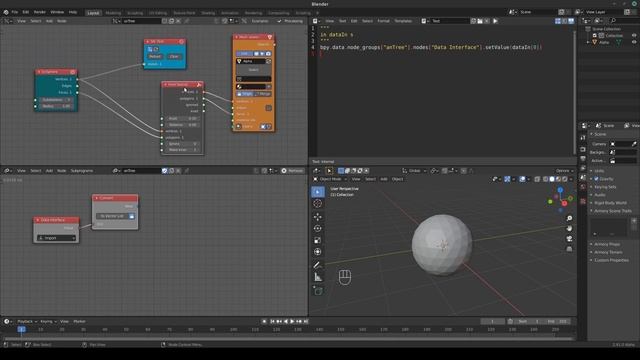
Task: Click the current frame marker in timeline
Action: tap(22, 329)
